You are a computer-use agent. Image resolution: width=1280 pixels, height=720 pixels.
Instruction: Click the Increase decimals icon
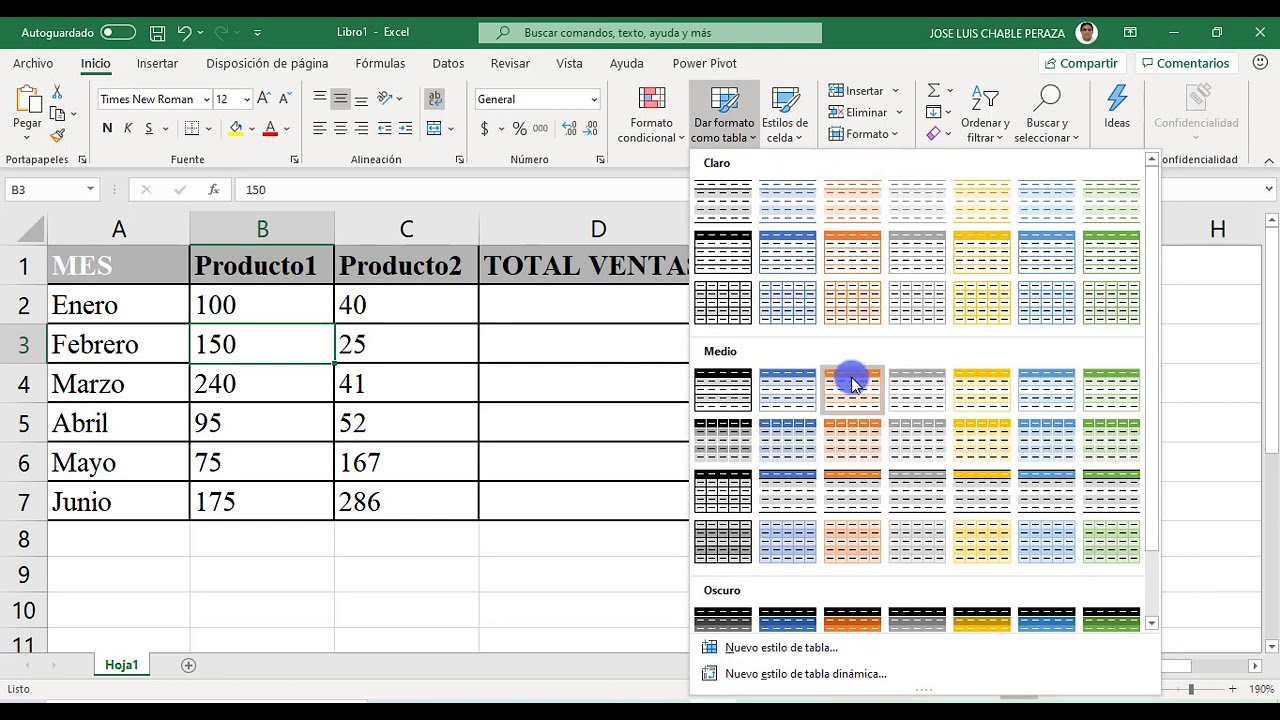point(569,128)
